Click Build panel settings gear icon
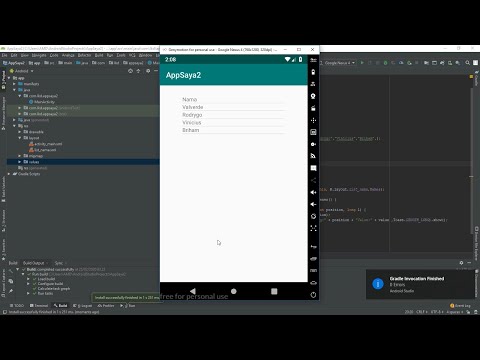 click(461, 263)
